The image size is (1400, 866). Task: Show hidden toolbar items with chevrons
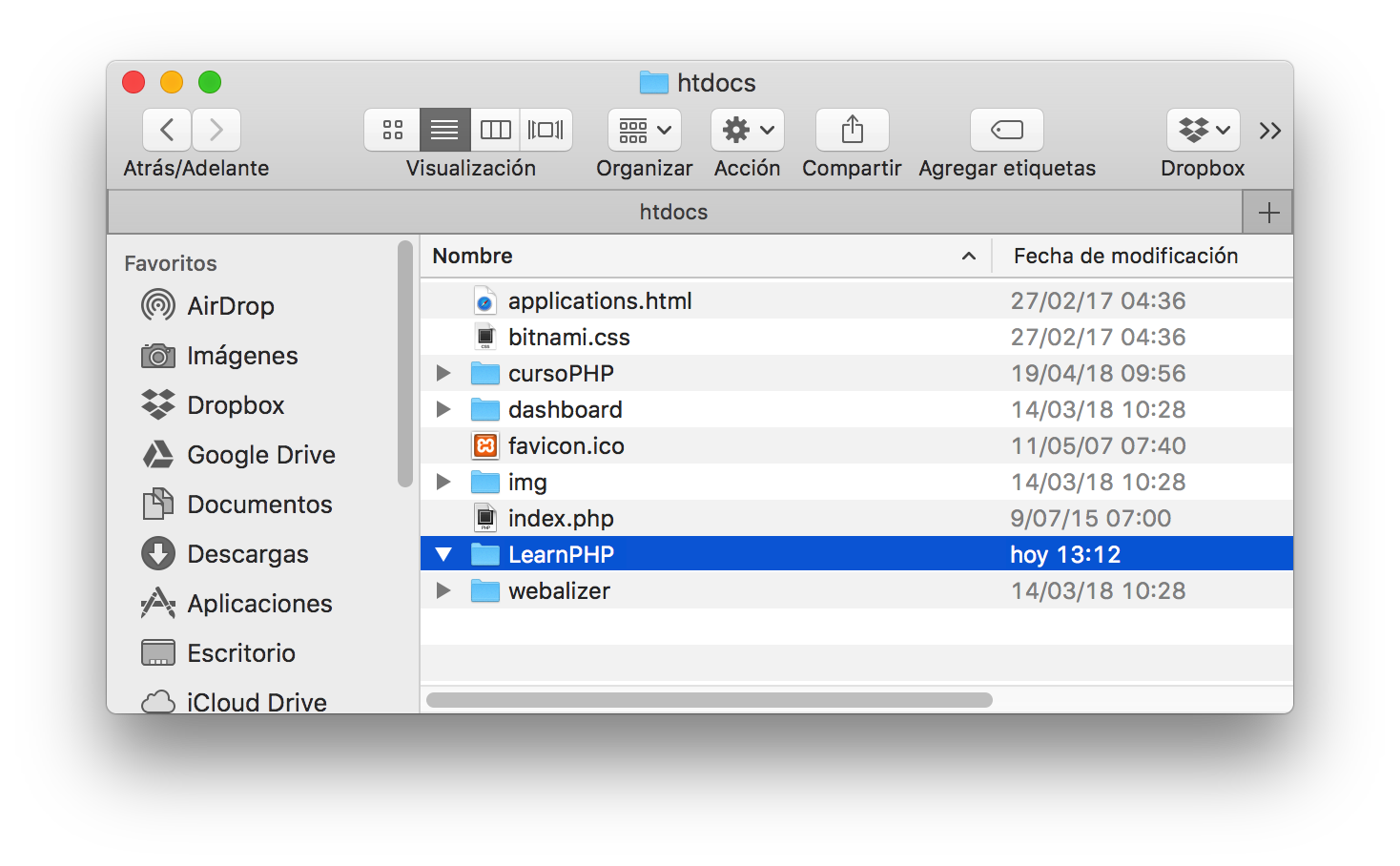click(x=1269, y=131)
